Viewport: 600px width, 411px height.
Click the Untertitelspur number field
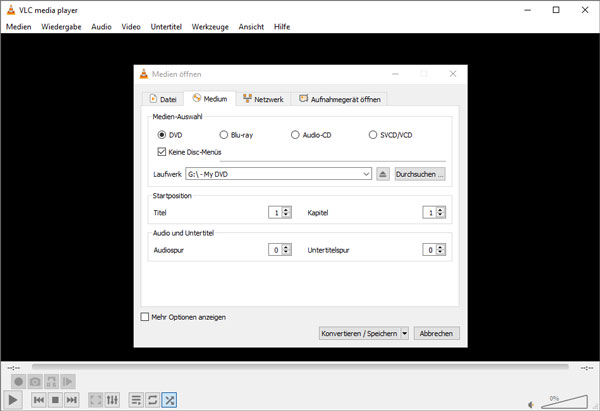(x=430, y=250)
